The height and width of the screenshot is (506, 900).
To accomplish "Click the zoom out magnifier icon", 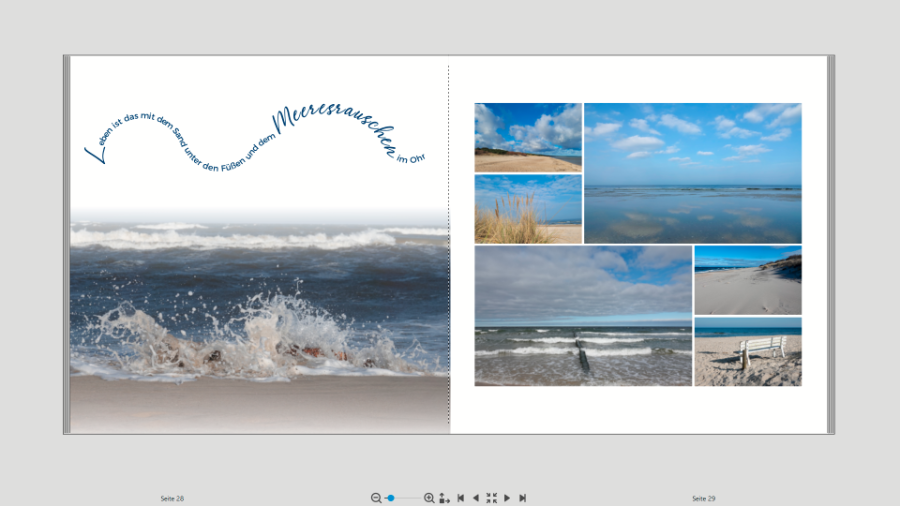I will click(x=376, y=498).
